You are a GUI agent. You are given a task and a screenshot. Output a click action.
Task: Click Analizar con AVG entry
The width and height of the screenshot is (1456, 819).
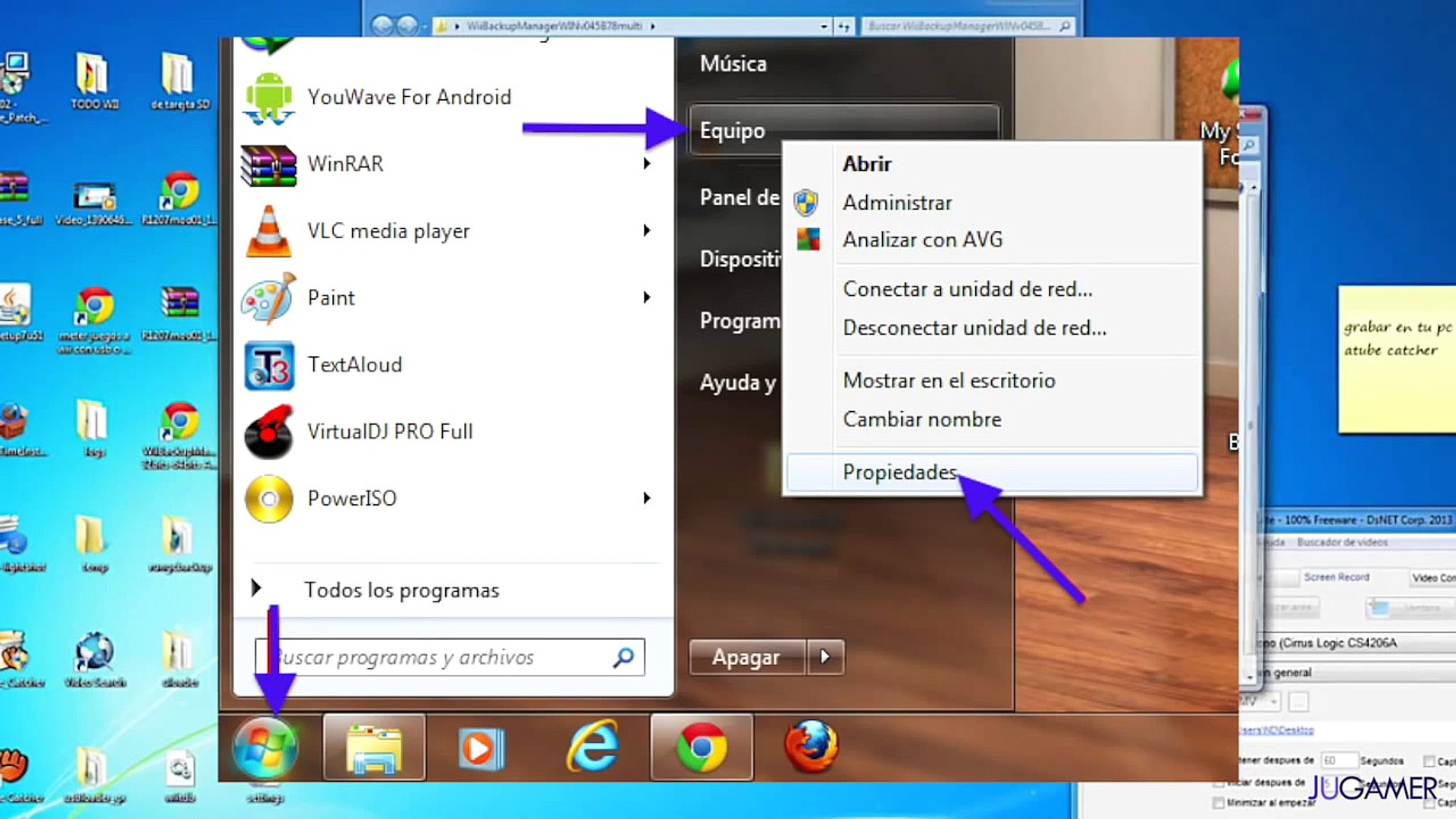coord(922,240)
